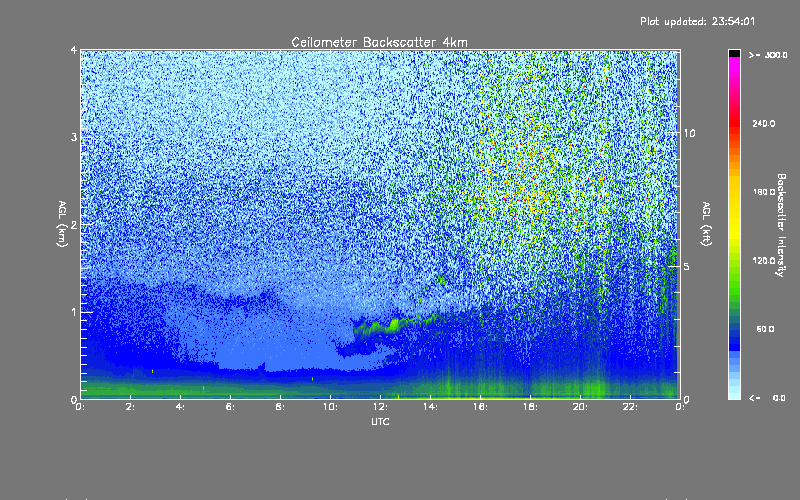Click the '10' kft tick label on right axis

[689, 134]
